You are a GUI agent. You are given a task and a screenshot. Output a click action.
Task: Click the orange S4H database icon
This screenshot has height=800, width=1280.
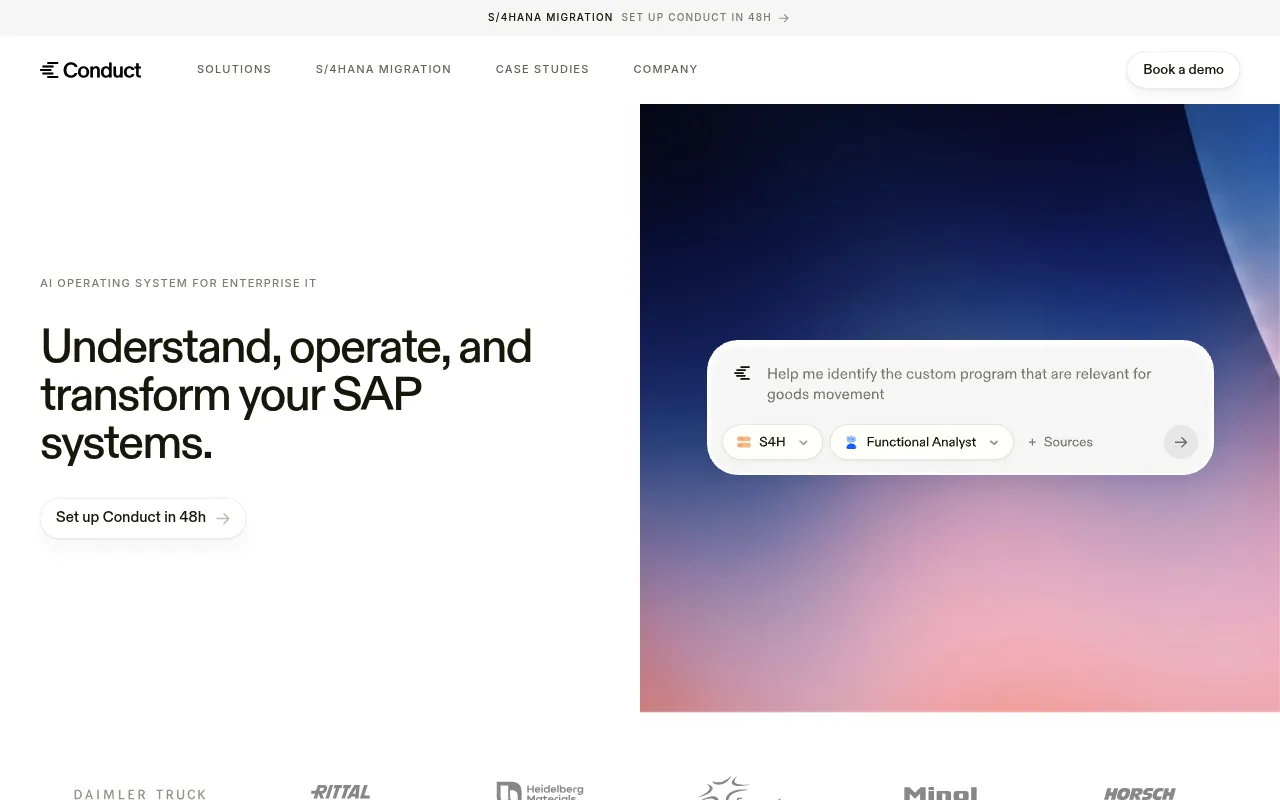click(x=744, y=442)
